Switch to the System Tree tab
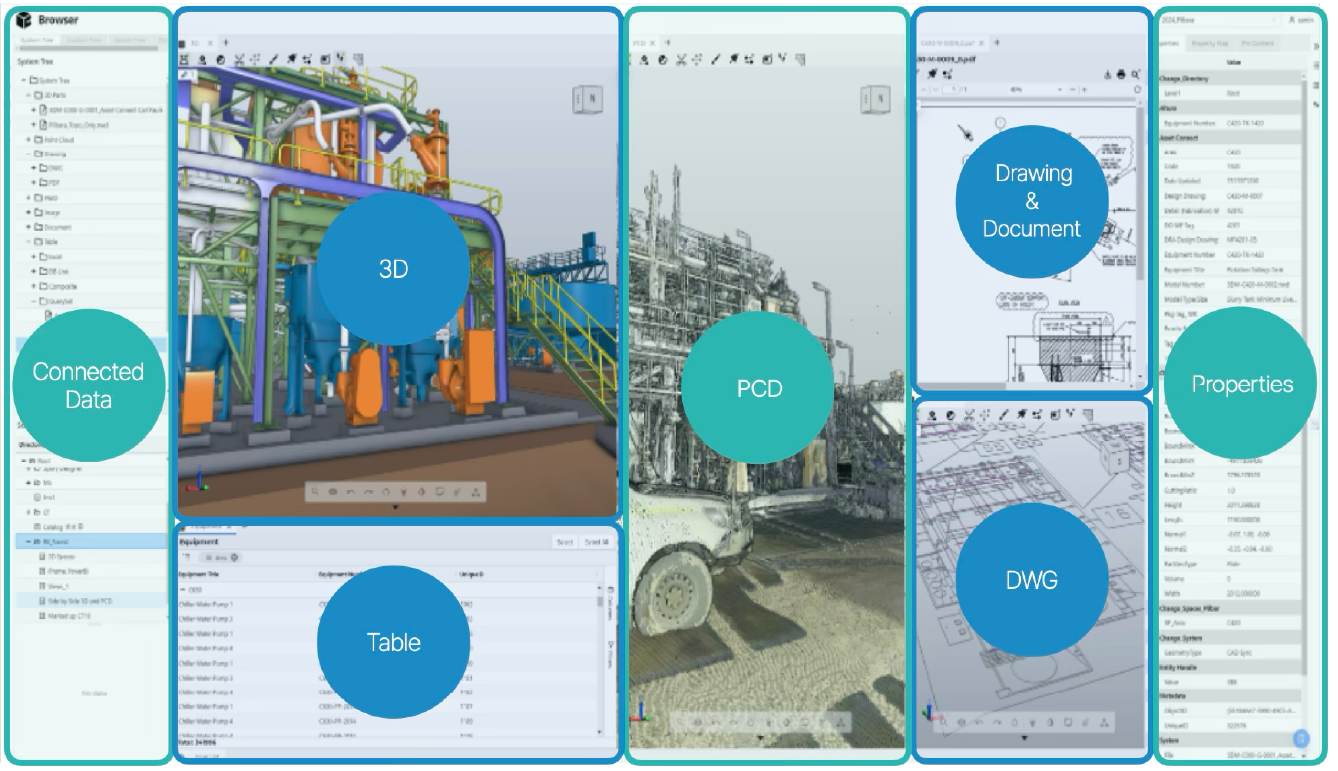 tap(38, 40)
